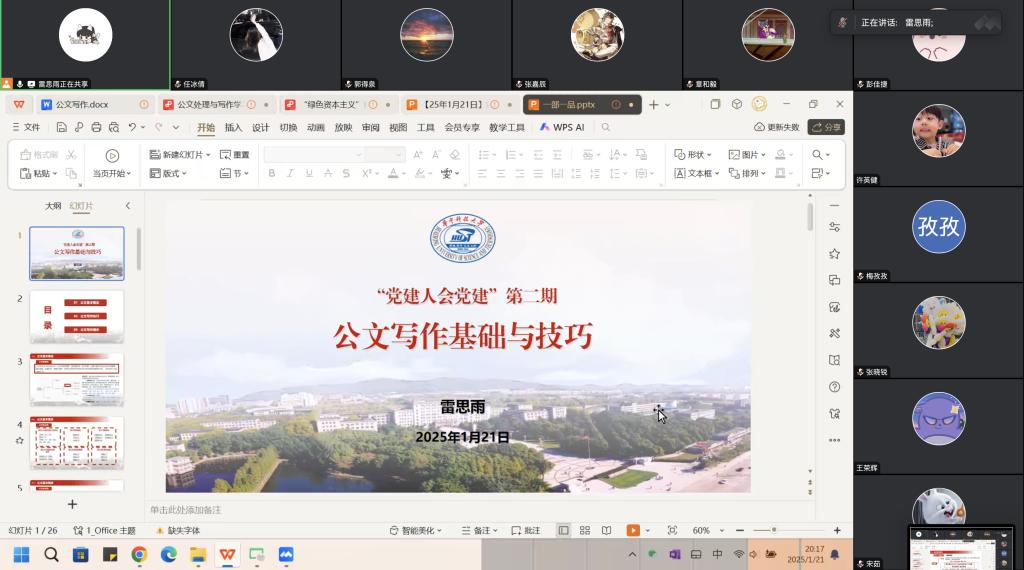Click the fit-slide-to-window icon
The image size is (1024, 570).
click(672, 530)
